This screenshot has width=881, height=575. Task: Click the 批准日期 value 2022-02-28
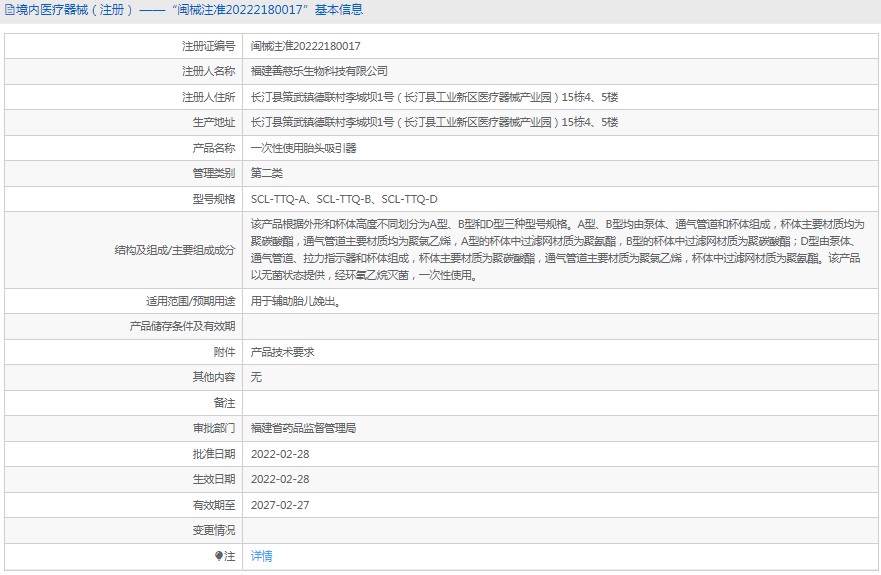pyautogui.click(x=280, y=454)
